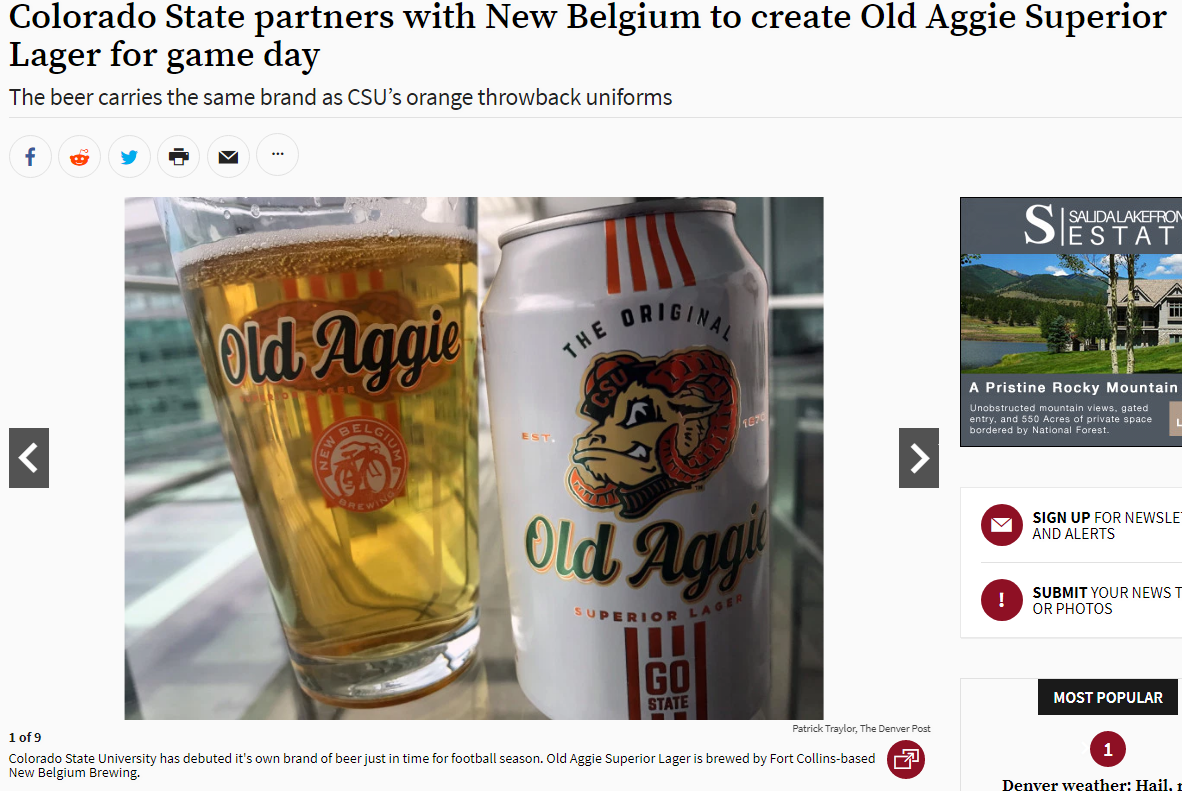Click the article headline about Old Aggie

tap(587, 35)
